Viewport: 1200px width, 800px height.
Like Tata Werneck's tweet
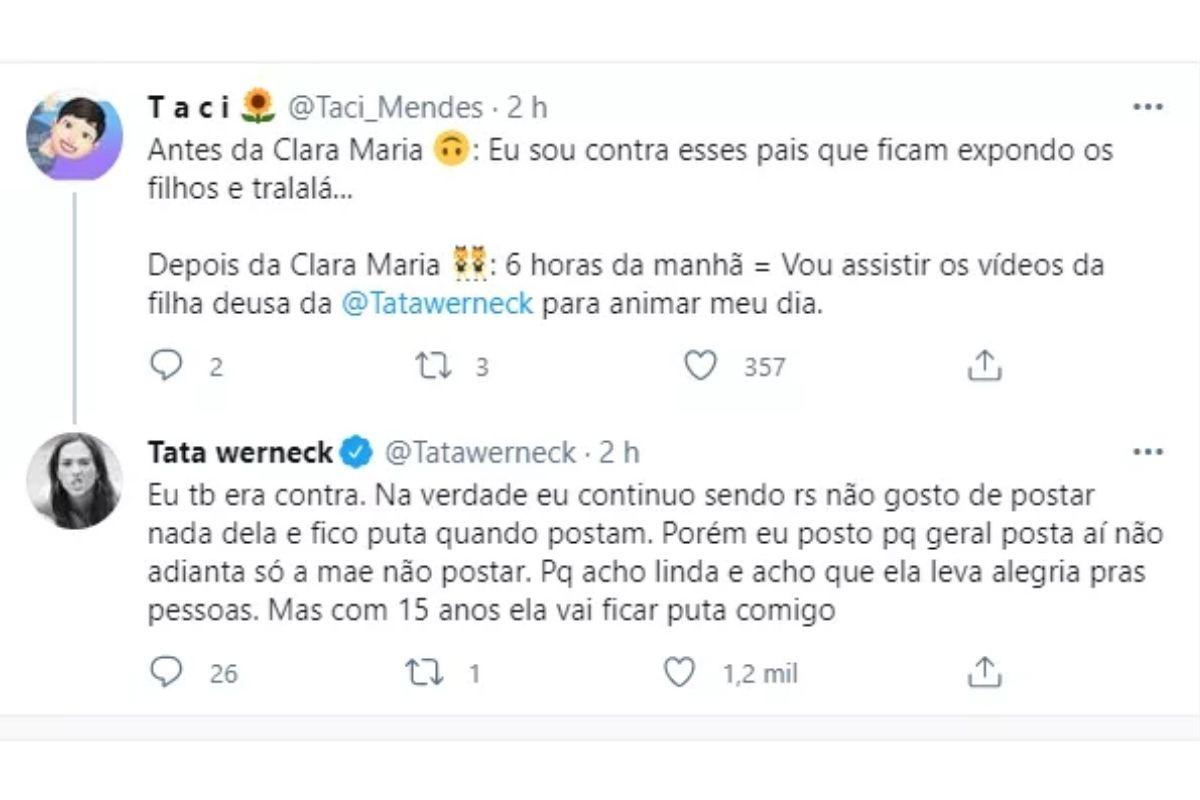point(680,673)
